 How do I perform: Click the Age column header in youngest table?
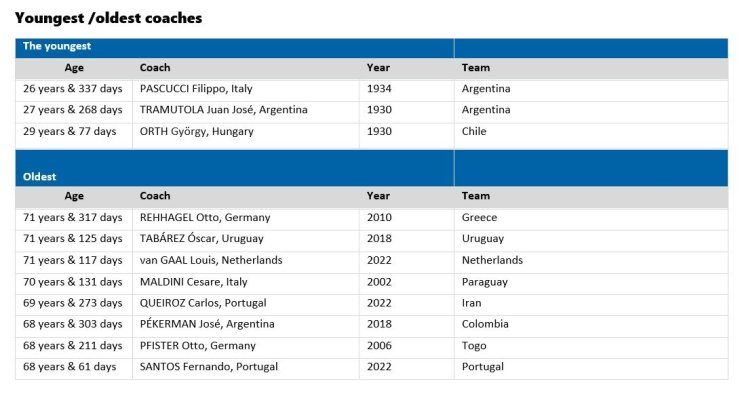coord(74,67)
